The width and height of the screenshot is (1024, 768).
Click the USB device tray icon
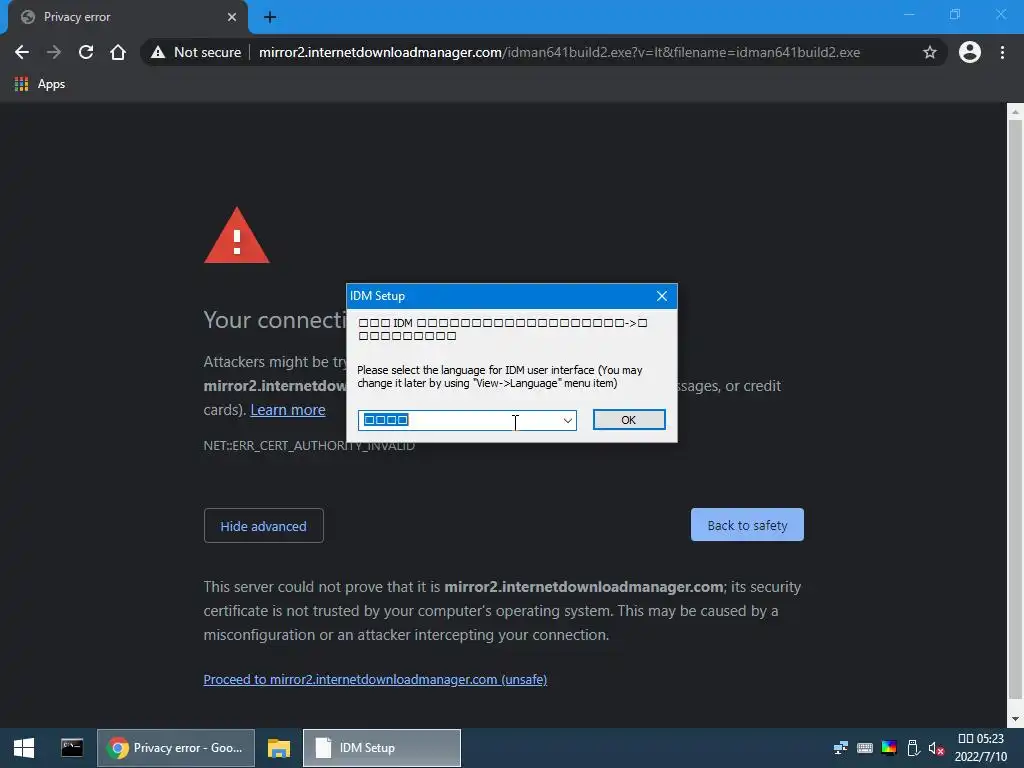click(913, 748)
